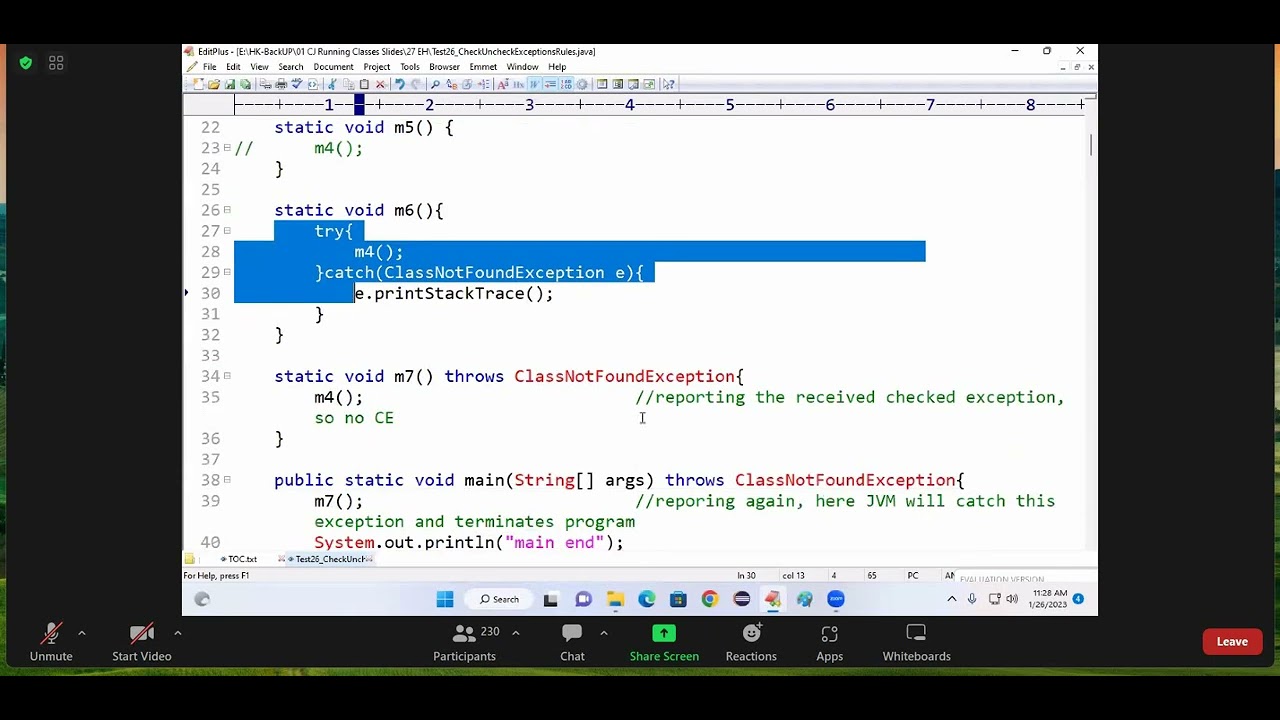1280x720 pixels.
Task: Click the column ruler above the editor
Action: [x=660, y=104]
